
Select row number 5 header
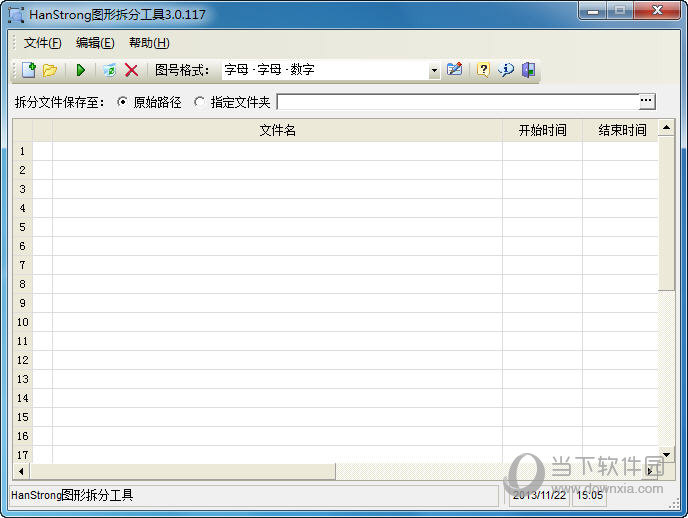pos(23,227)
